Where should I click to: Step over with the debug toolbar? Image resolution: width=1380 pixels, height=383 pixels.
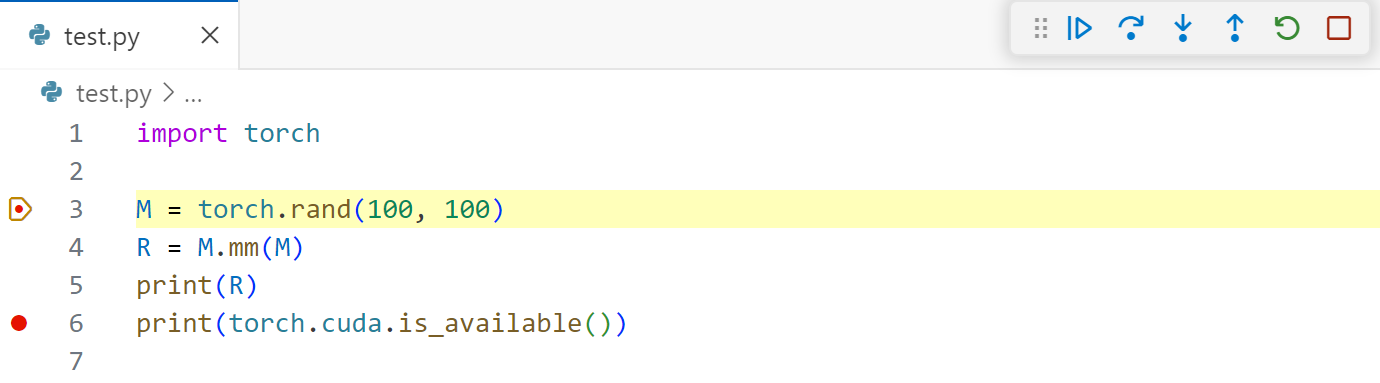pyautogui.click(x=1131, y=28)
